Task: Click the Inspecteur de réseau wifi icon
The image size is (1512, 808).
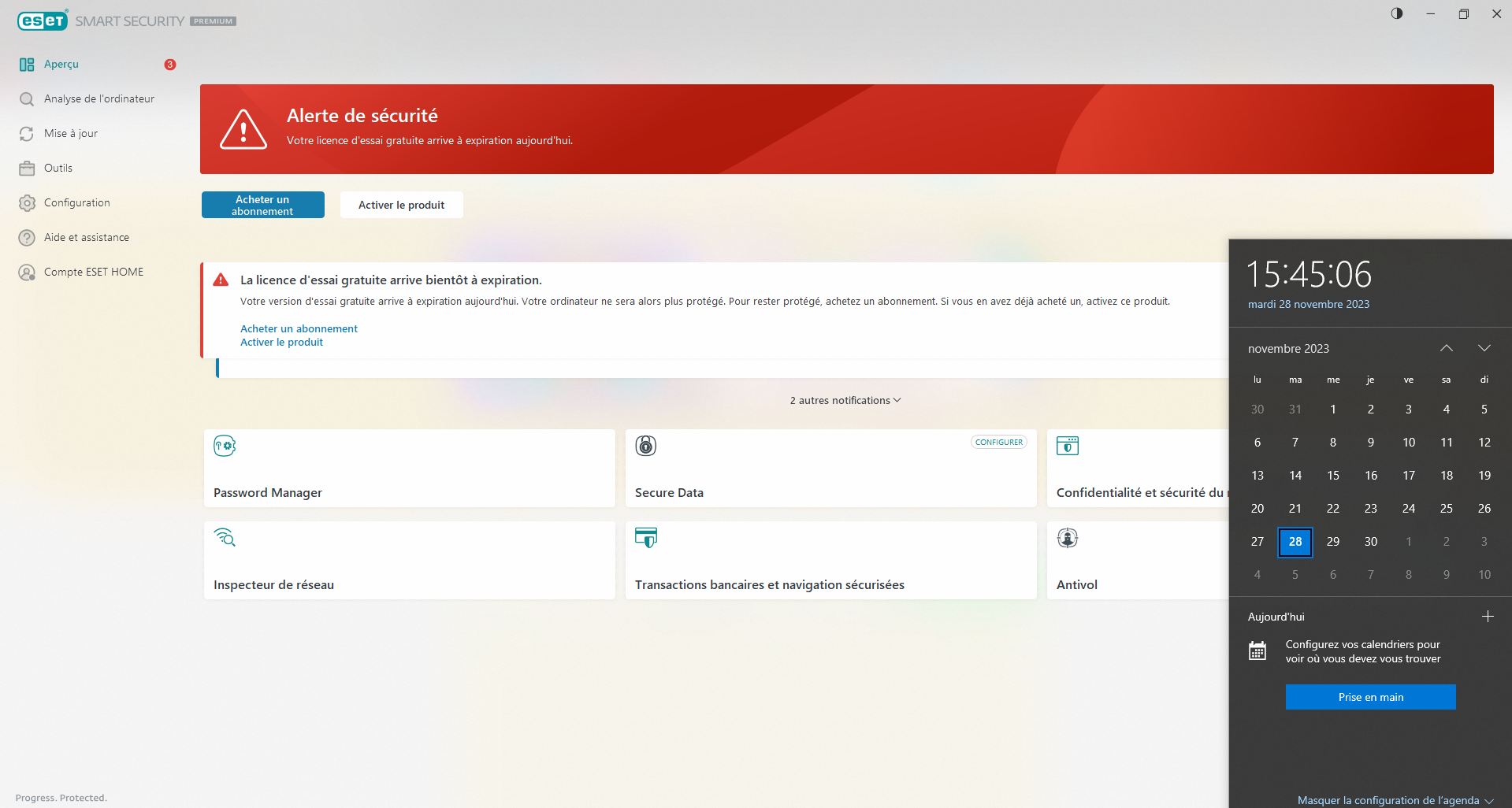Action: (x=225, y=537)
